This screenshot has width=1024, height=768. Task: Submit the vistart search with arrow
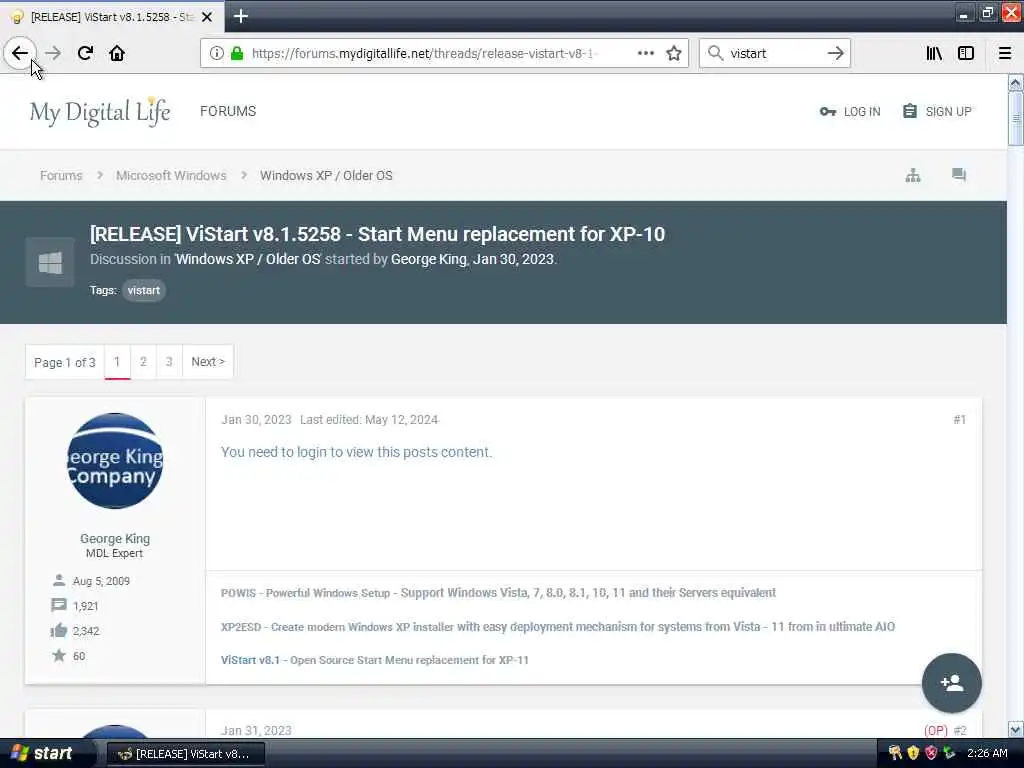coord(835,53)
